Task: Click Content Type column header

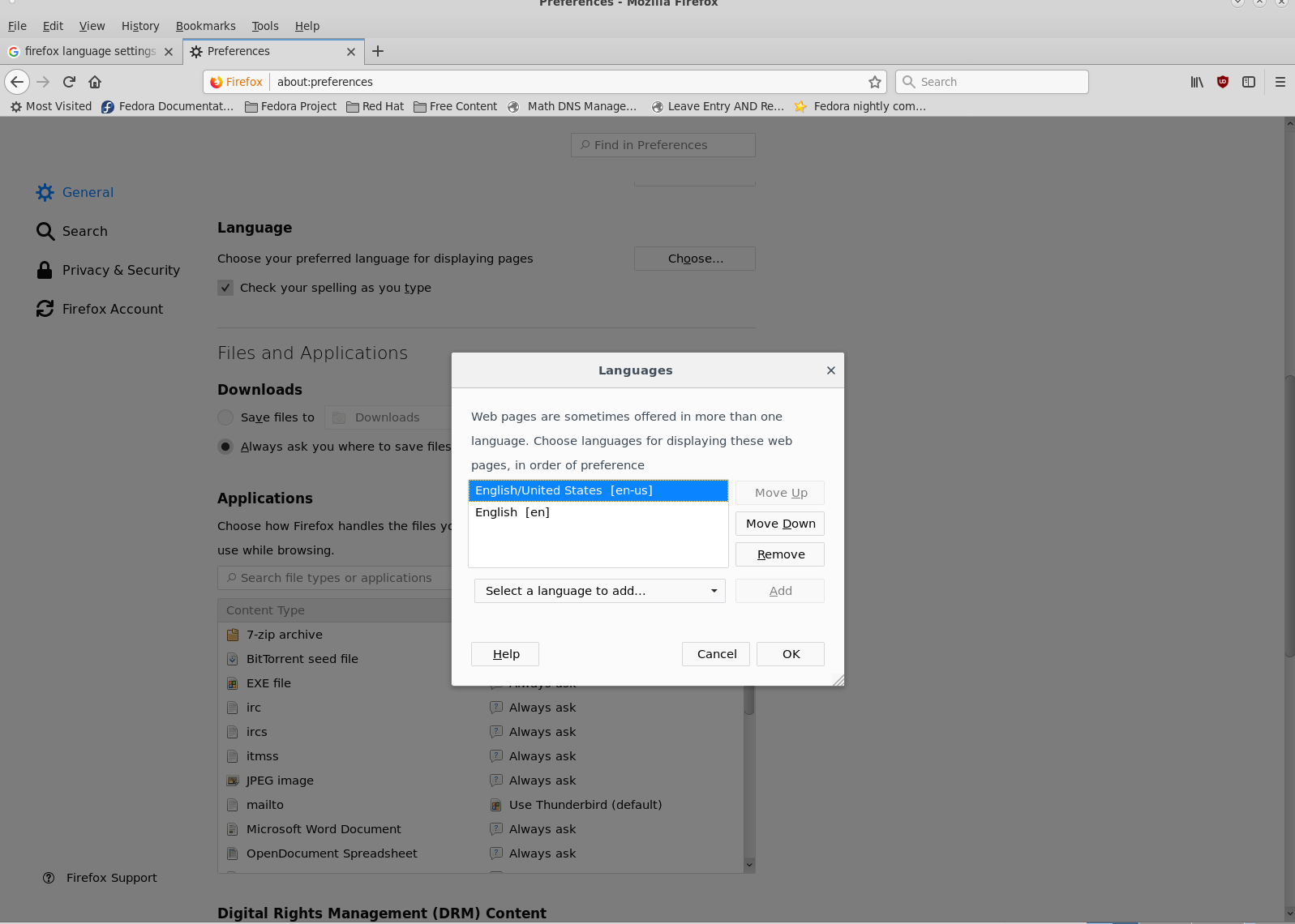Action: point(334,610)
